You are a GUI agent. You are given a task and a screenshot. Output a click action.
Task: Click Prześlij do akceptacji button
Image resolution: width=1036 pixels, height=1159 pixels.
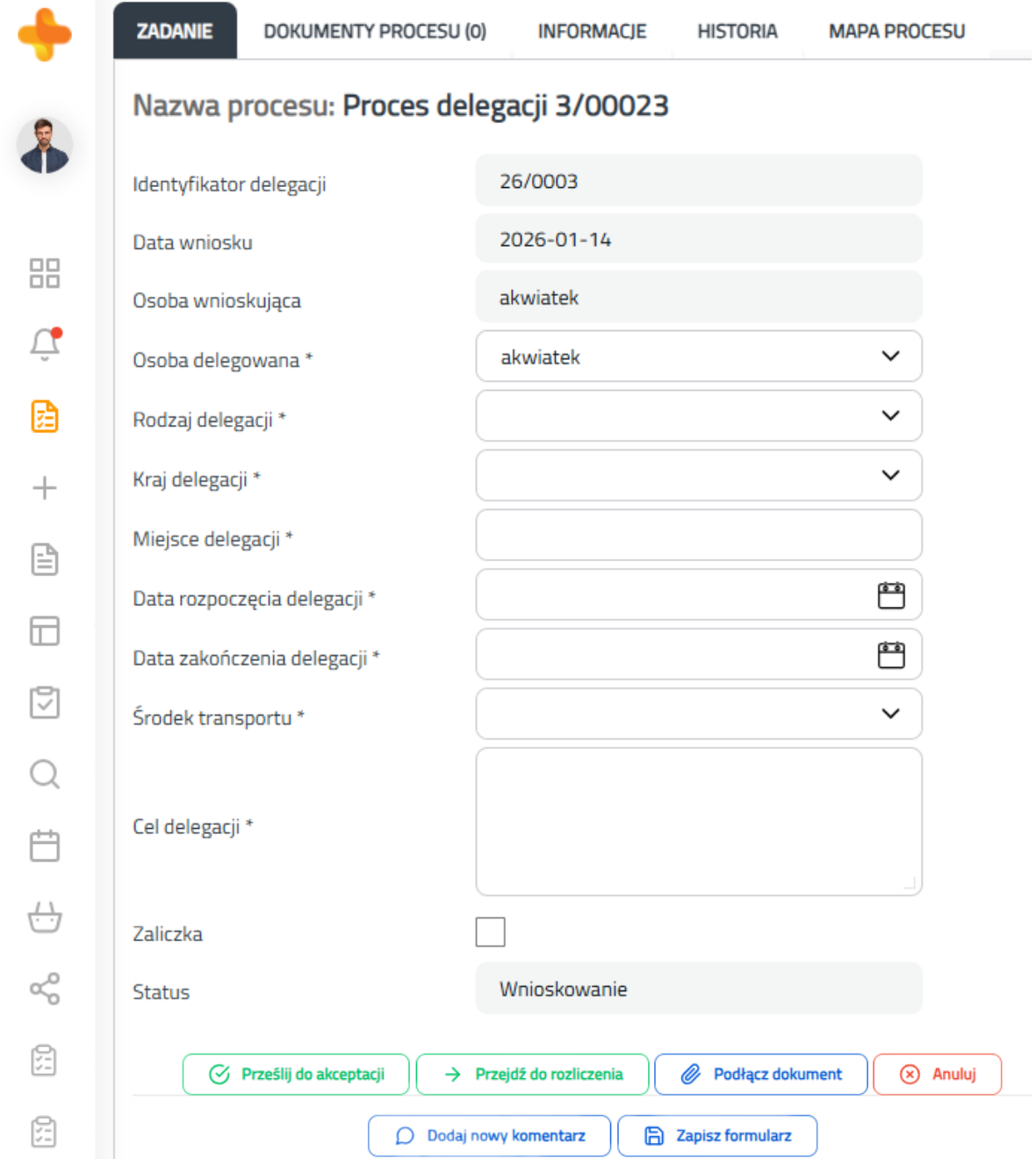point(296,1074)
